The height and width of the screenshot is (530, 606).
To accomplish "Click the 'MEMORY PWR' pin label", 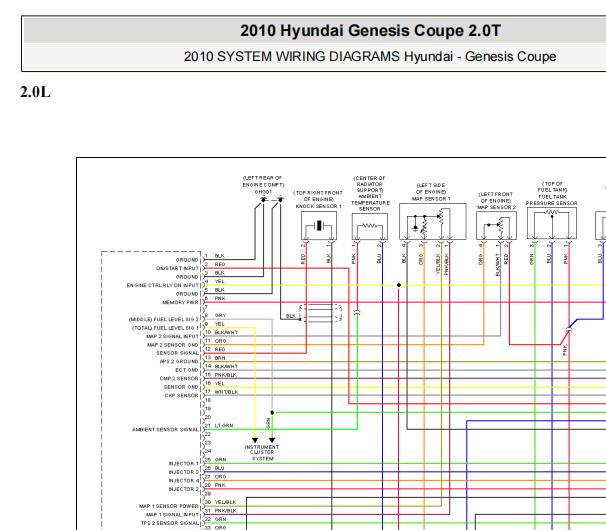I will click(180, 302).
